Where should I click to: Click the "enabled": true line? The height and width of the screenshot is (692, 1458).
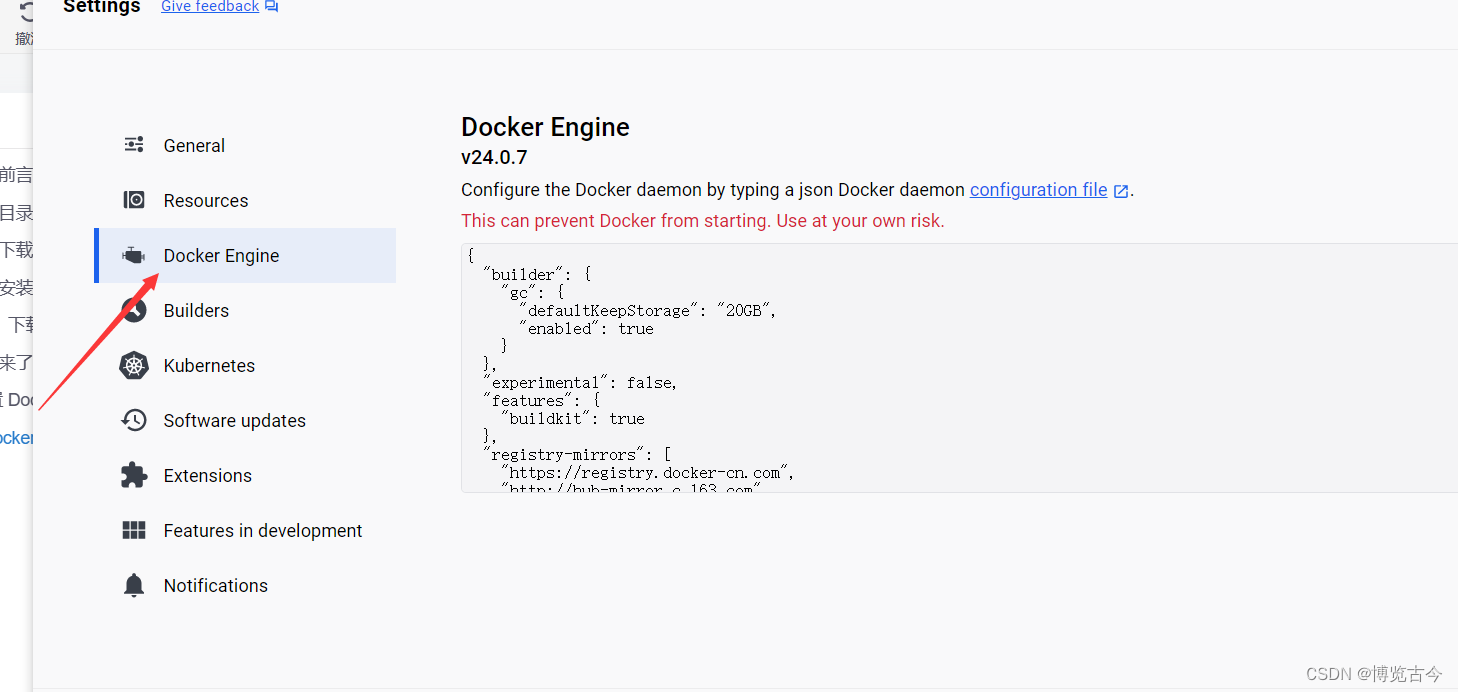(586, 329)
